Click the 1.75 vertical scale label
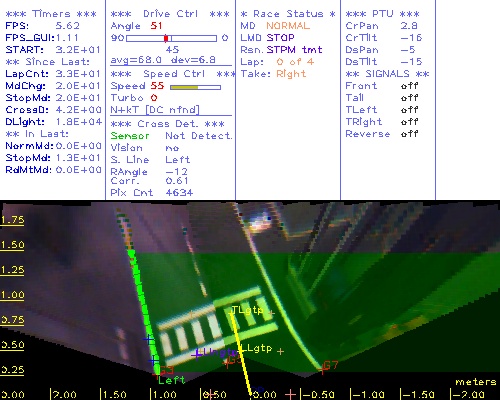 pyautogui.click(x=12, y=220)
